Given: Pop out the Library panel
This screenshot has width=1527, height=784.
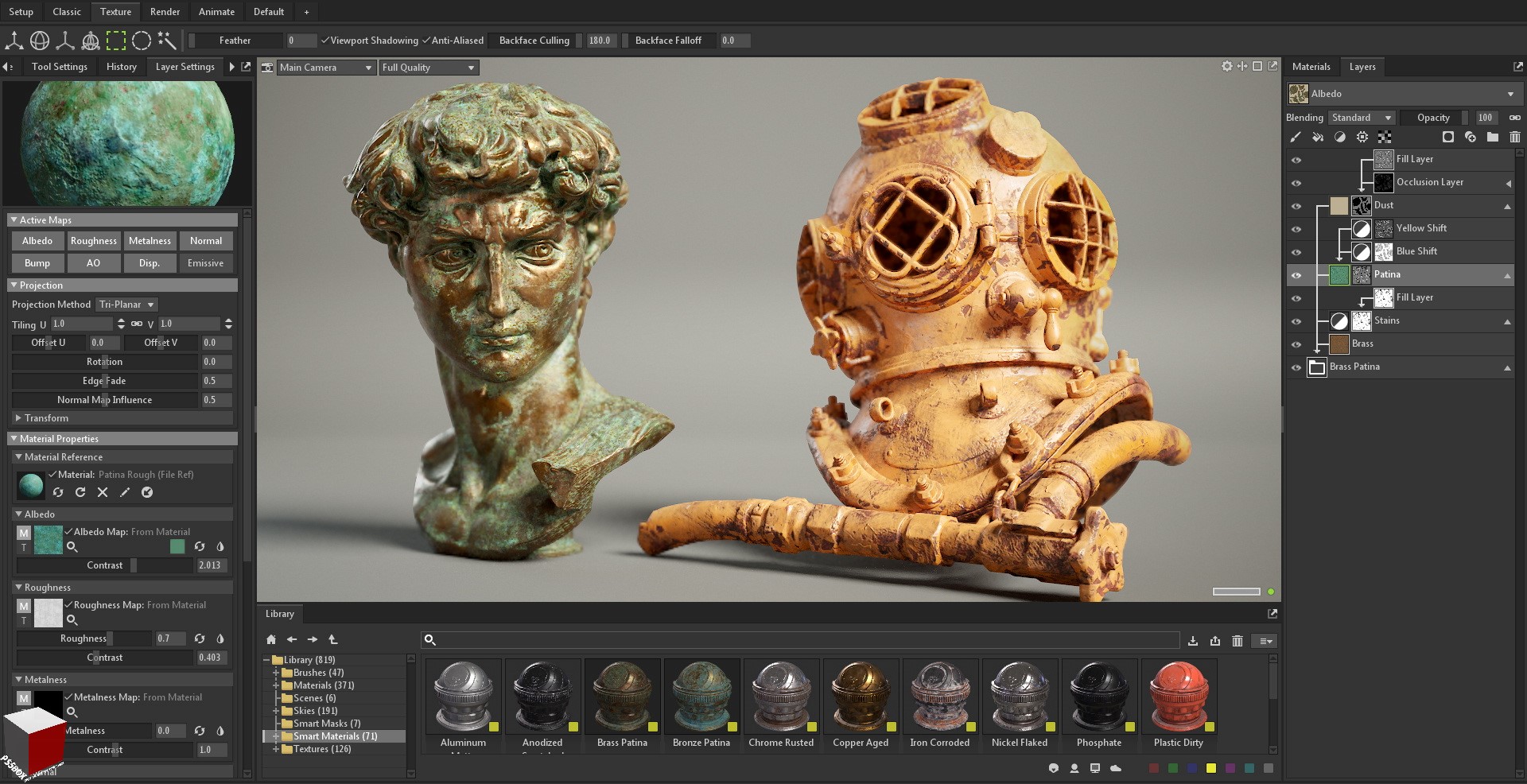Looking at the screenshot, I should [x=1272, y=614].
